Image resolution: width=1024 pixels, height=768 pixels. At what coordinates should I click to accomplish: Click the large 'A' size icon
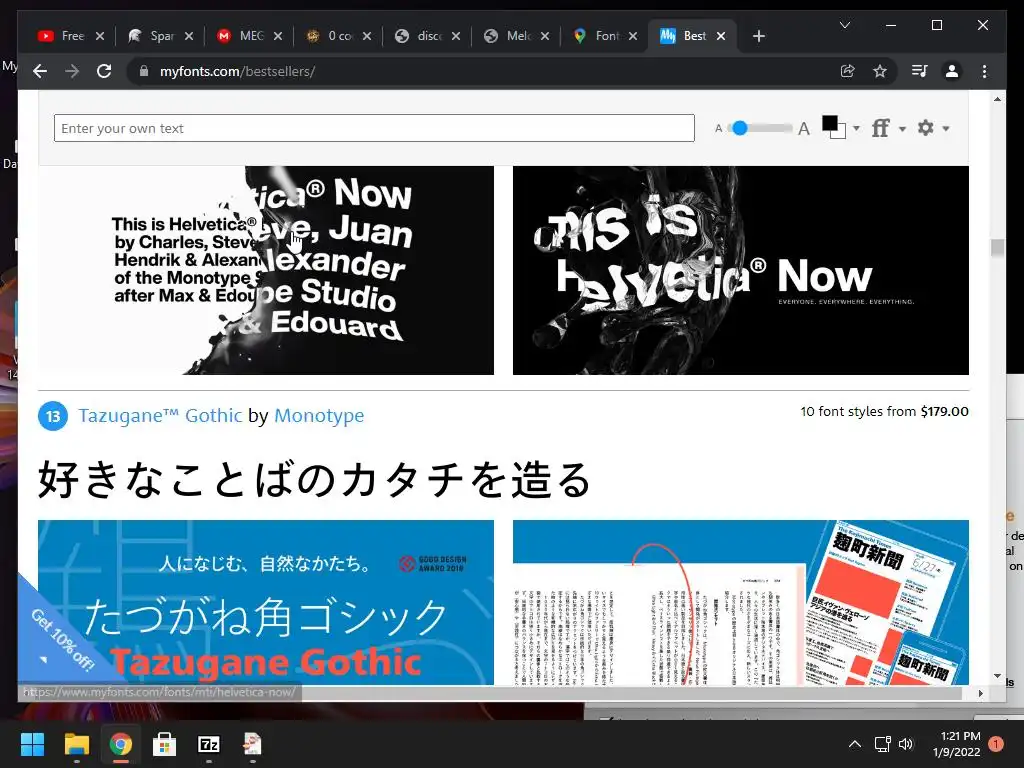coord(804,129)
